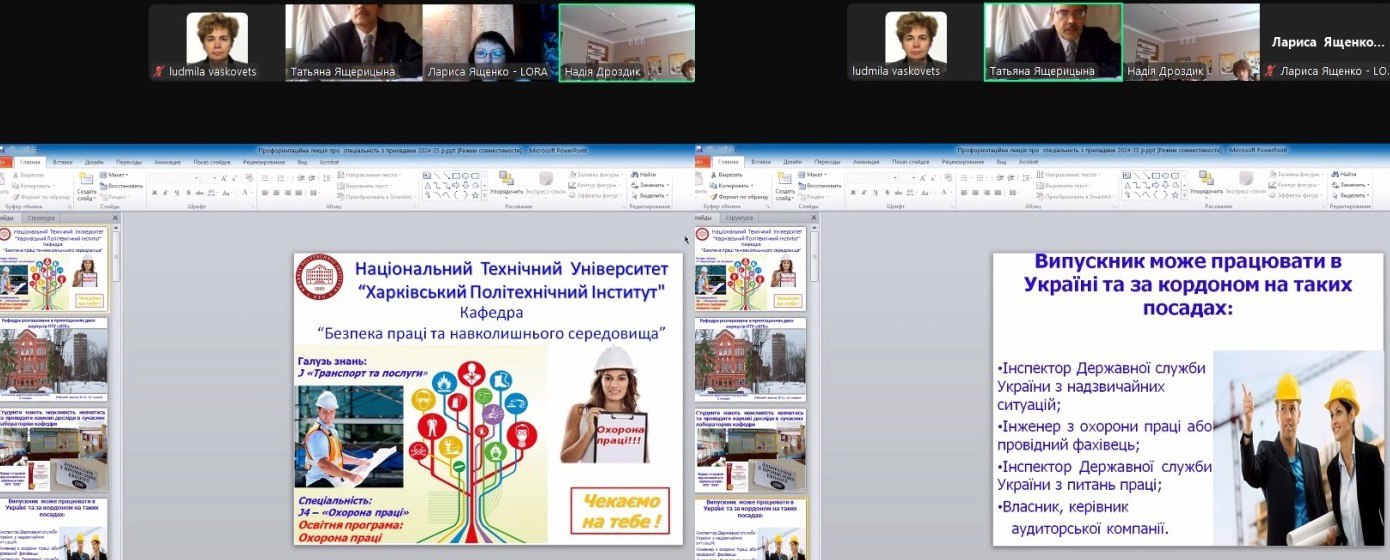Close the slides pane in the right PowerPoint
The width and height of the screenshot is (1390, 560).
coord(815,218)
